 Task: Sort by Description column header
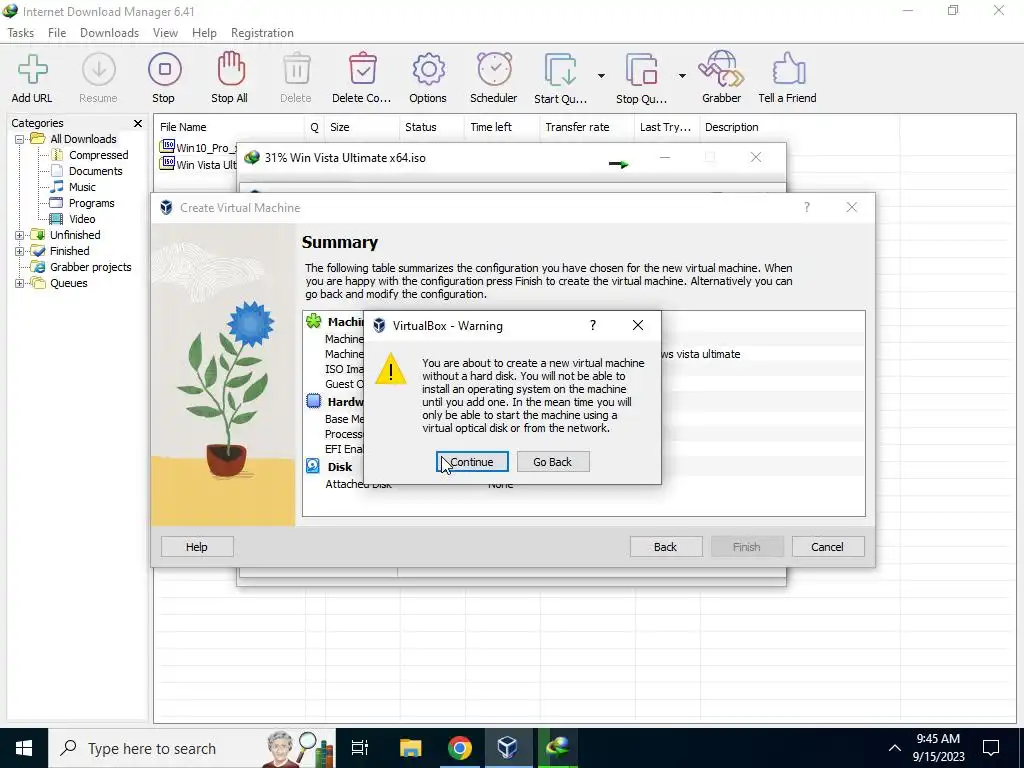[x=799, y=127]
